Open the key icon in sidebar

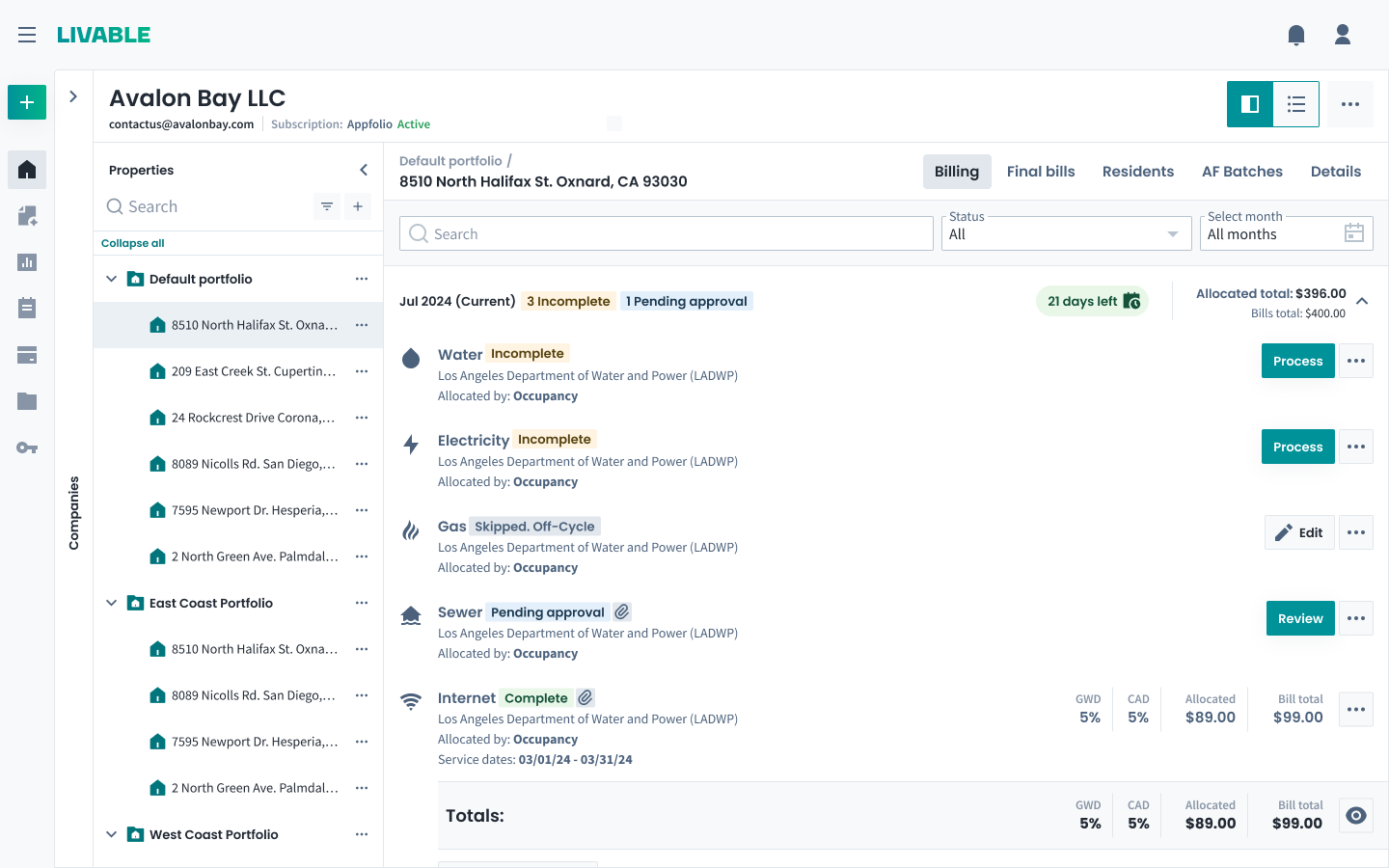(27, 448)
